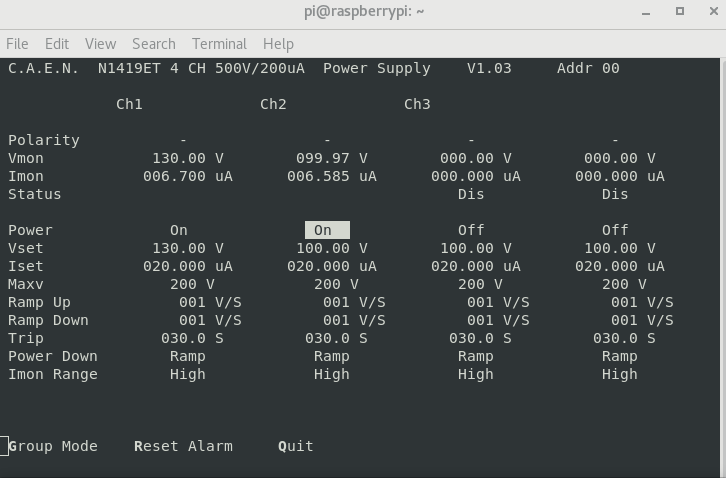Viewport: 726px width, 478px height.
Task: Click Ch1 Trip 030.0 S value
Action: point(192,338)
